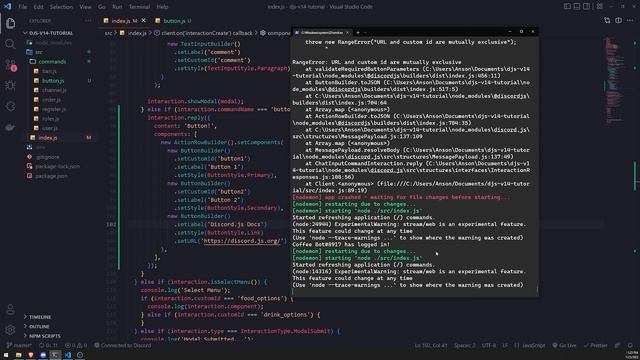Open the Manage gear icon

click(x=10, y=329)
